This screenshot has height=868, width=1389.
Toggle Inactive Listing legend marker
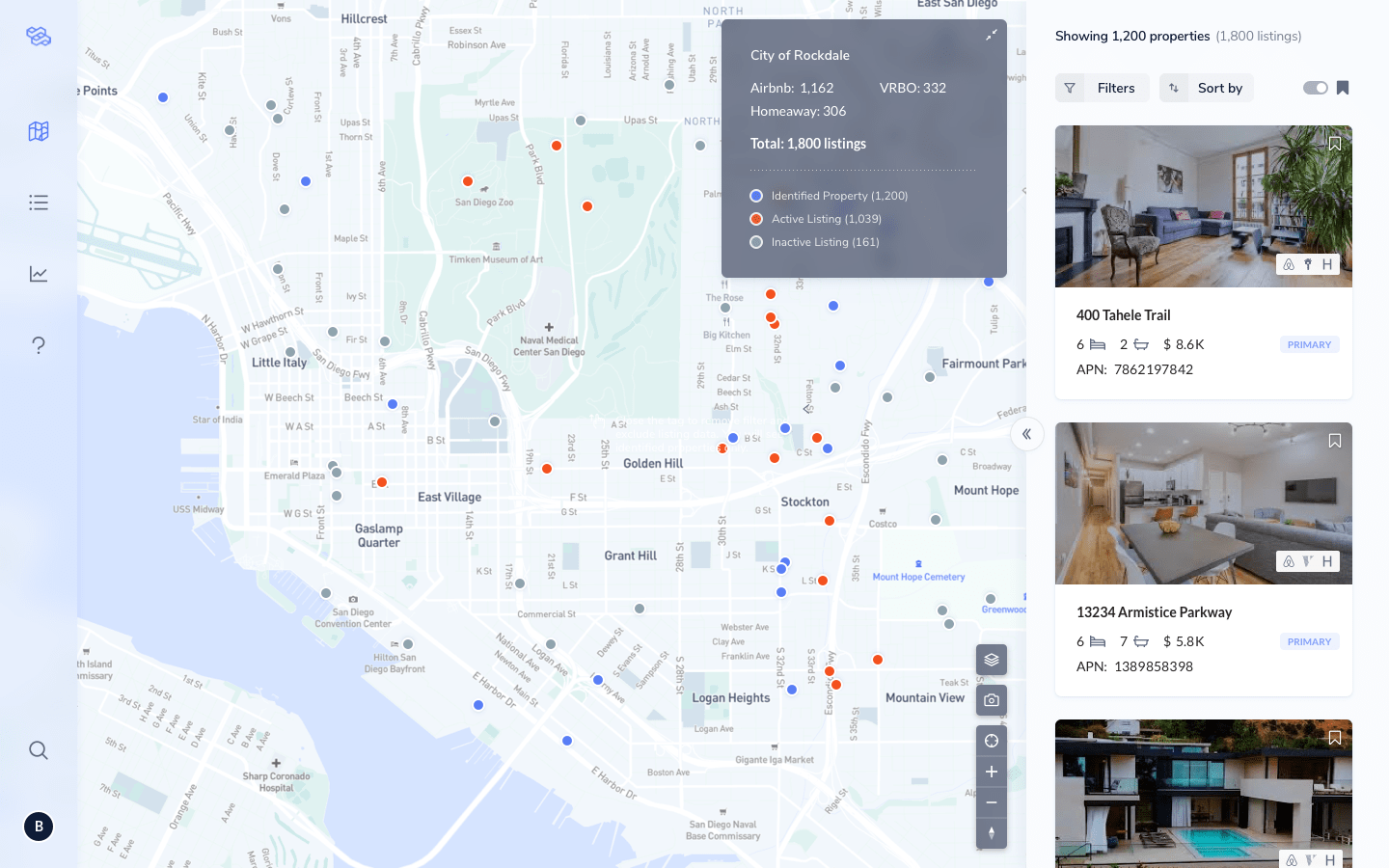tap(756, 242)
